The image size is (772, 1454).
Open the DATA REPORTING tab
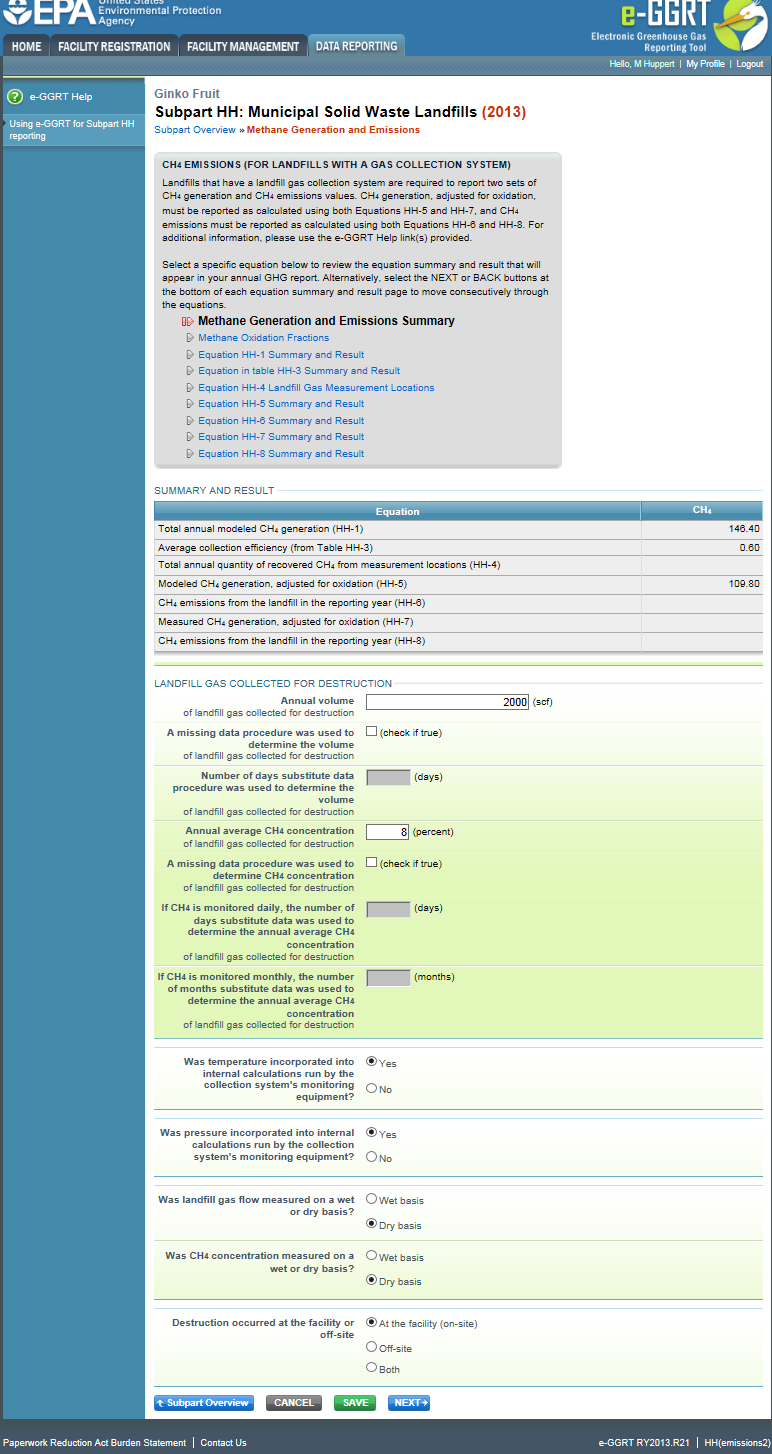point(356,46)
